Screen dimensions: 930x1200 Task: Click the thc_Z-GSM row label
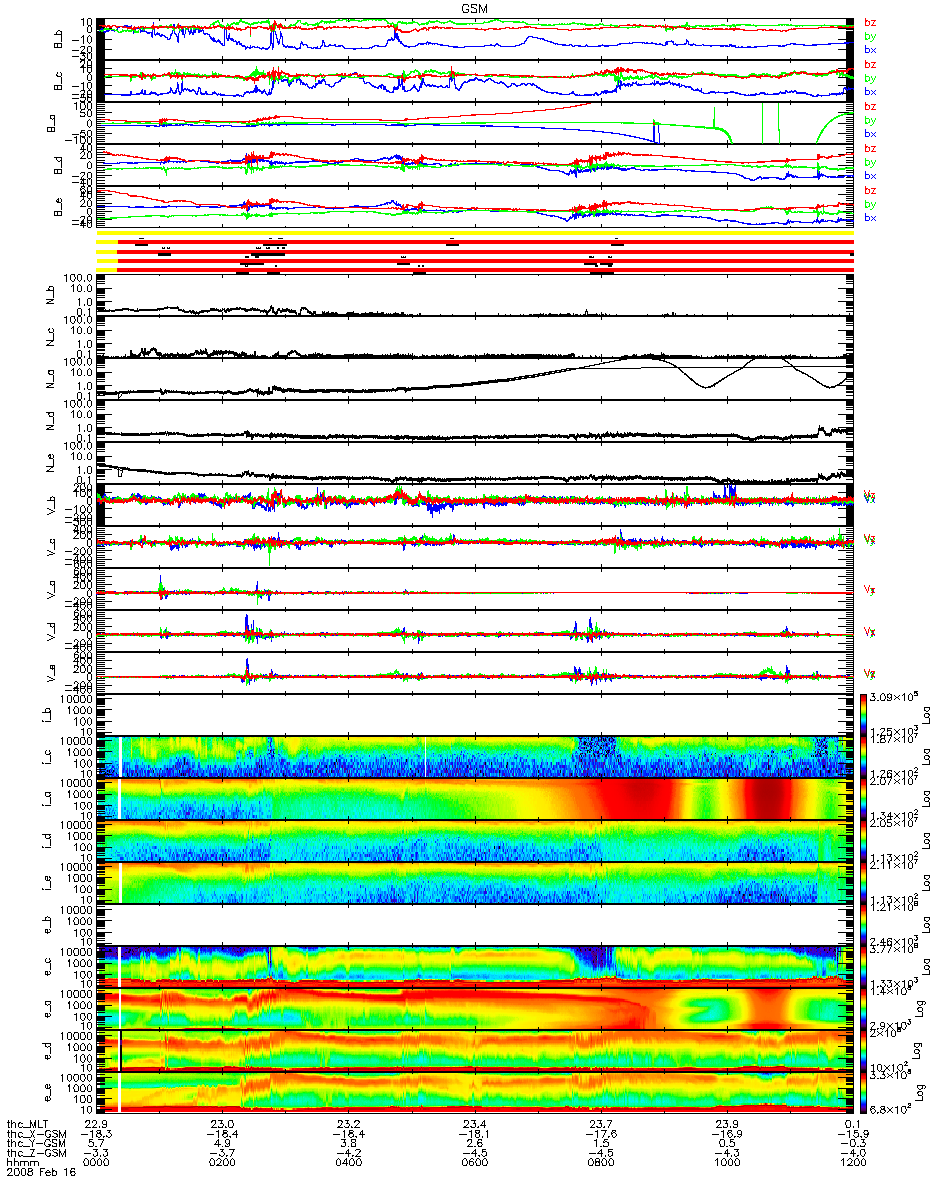[x=36, y=1152]
